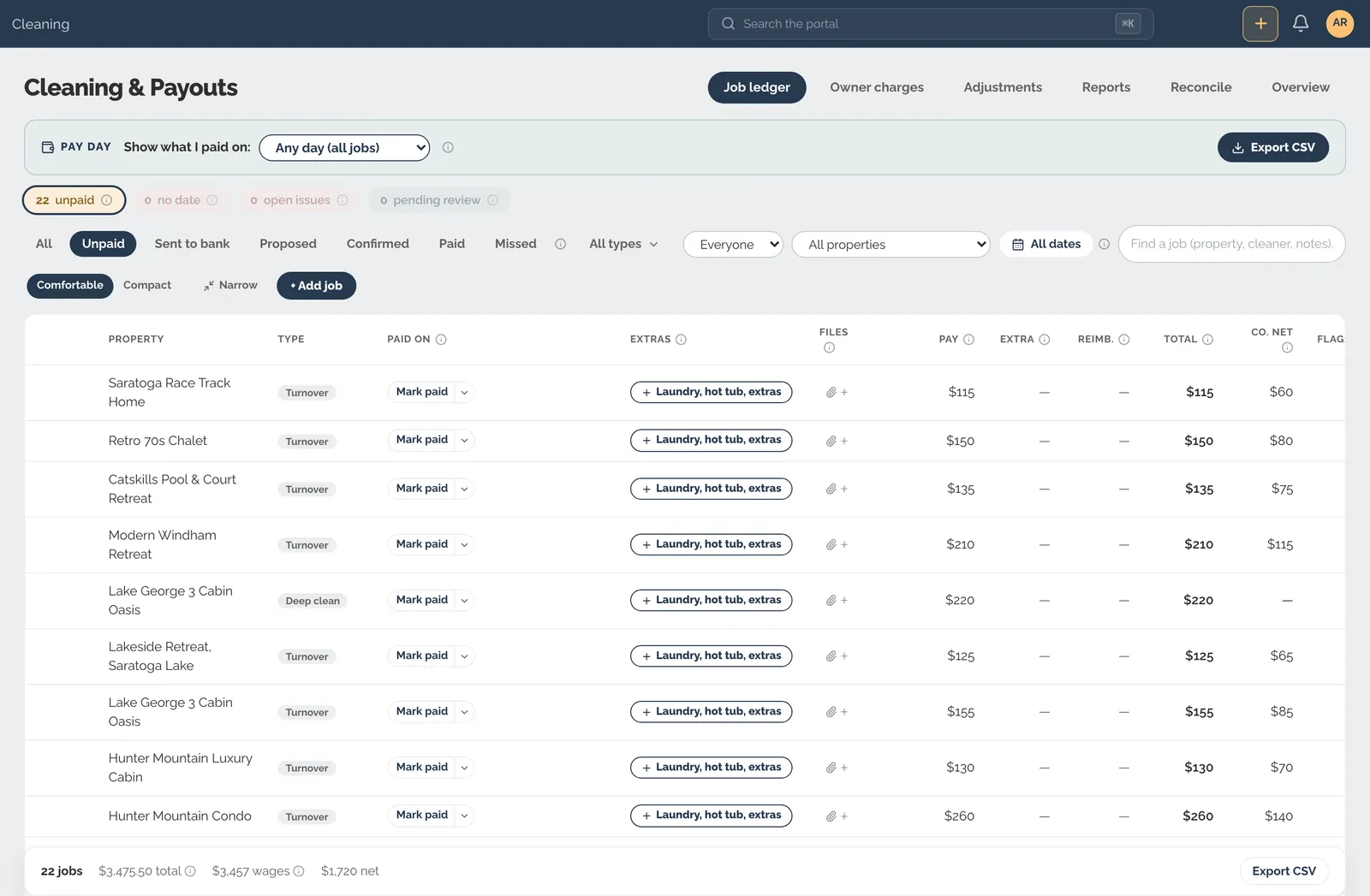Viewport: 1370px width, 896px height.
Task: Open the AR user avatar menu
Action: pos(1340,24)
